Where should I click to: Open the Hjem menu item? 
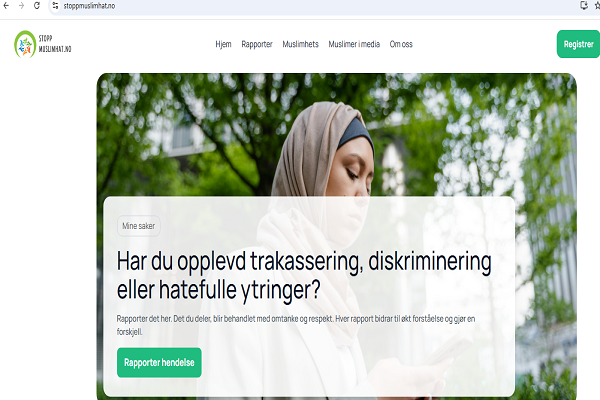point(223,44)
